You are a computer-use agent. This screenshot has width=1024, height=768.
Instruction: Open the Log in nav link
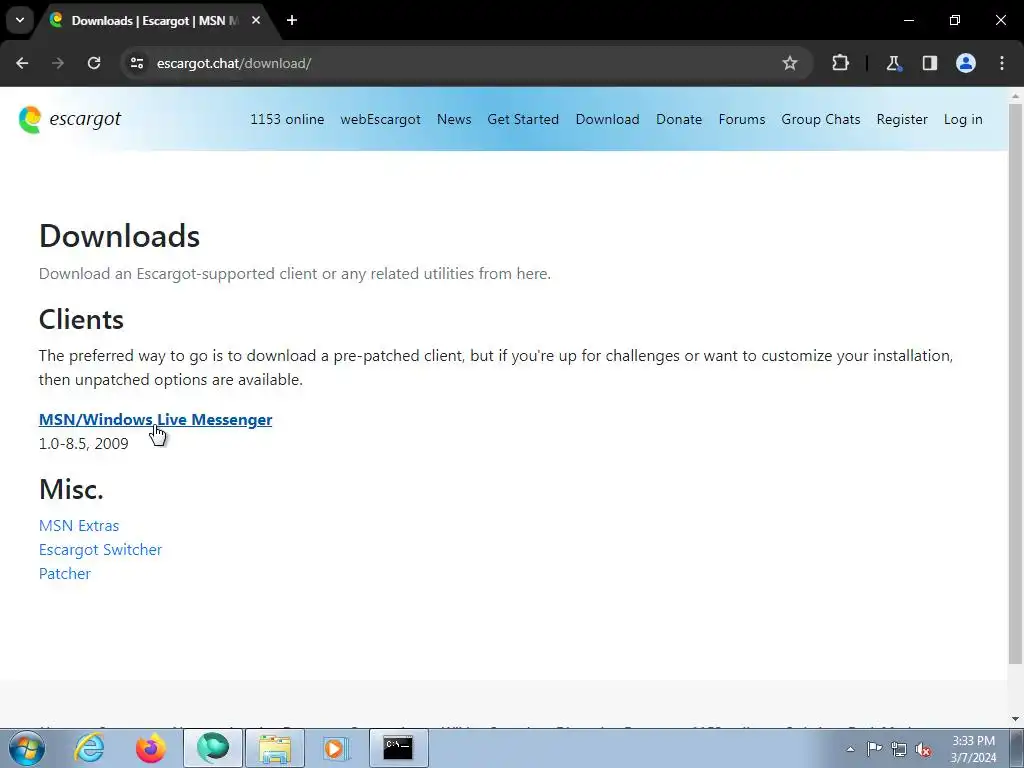click(963, 120)
